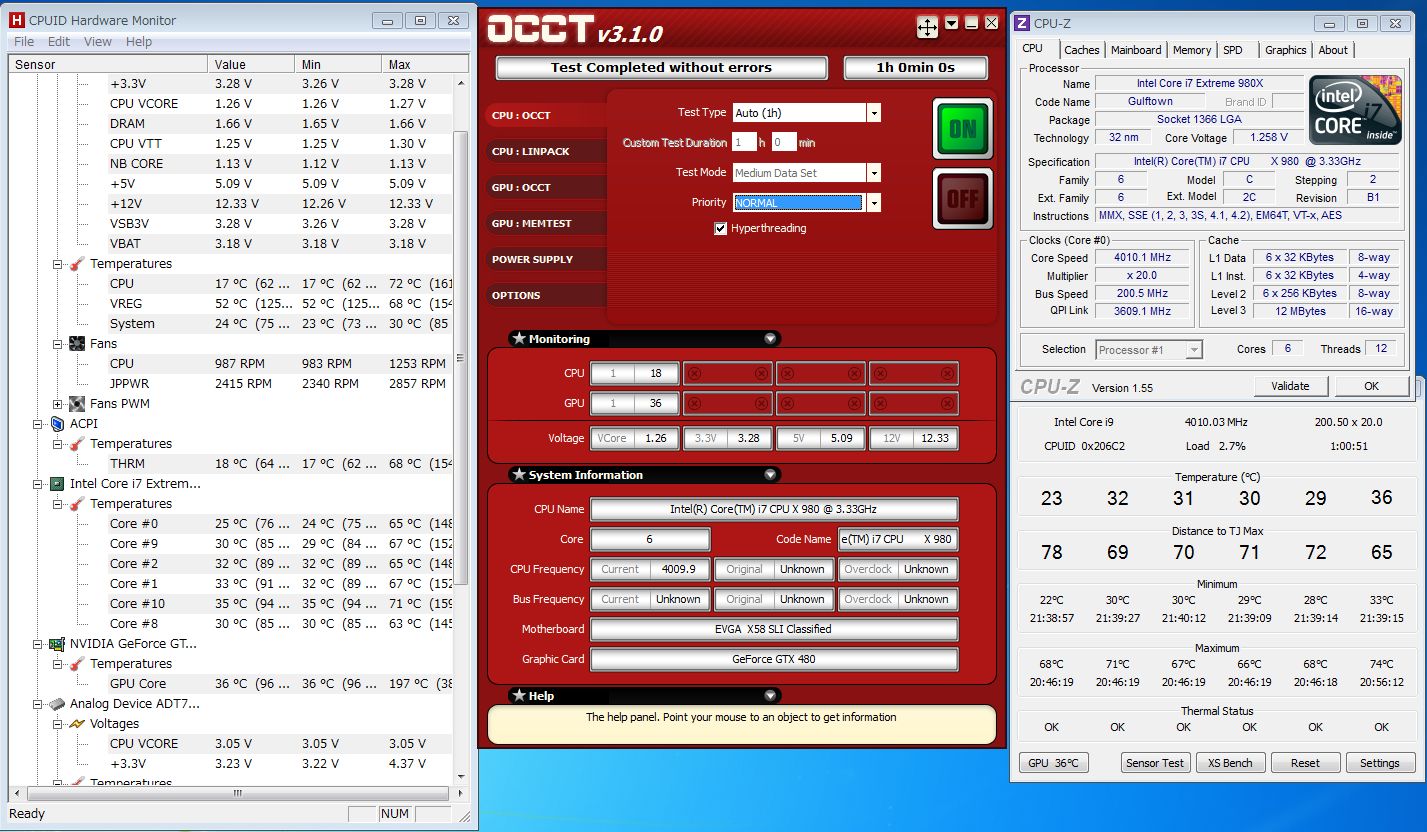Collapse the ACPI tree node
The image size is (1427, 832).
(x=38, y=424)
